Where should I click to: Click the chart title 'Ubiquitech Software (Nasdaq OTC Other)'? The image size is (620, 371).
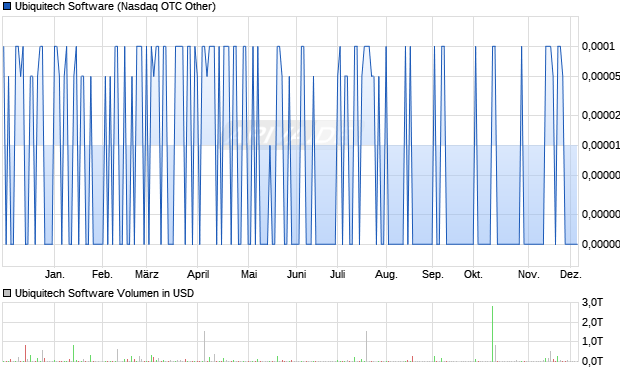click(115, 6)
